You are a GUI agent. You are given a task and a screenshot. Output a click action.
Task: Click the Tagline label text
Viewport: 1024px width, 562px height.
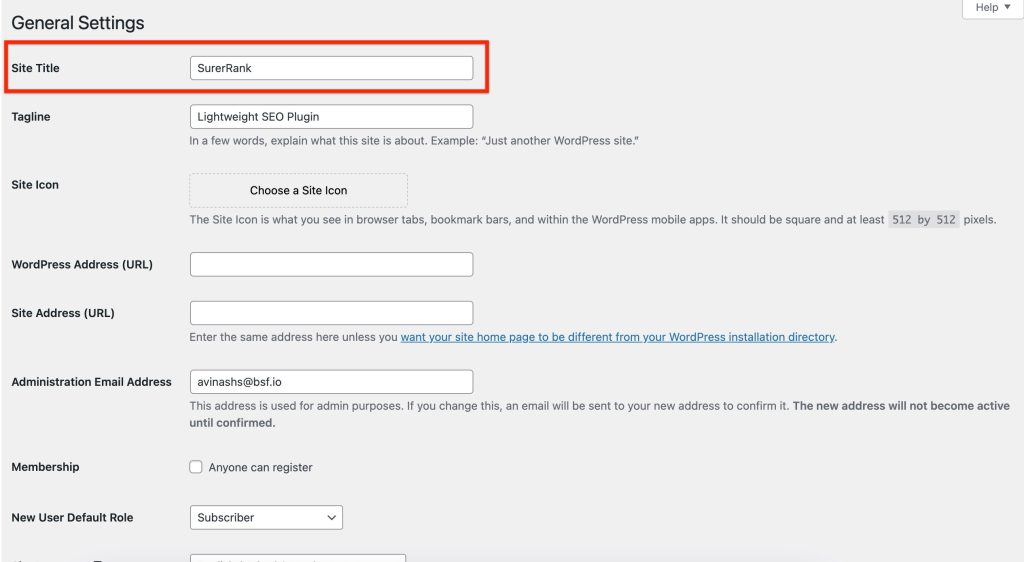tap(31, 117)
